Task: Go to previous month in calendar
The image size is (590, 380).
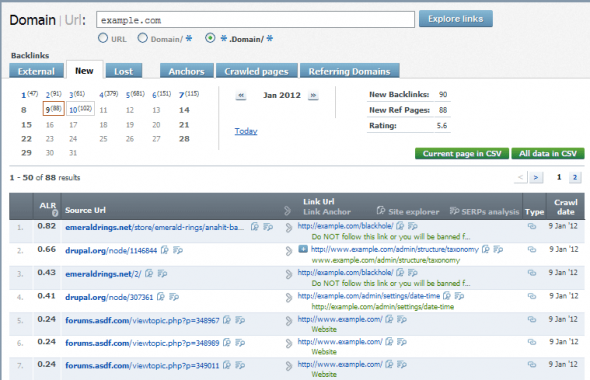Action: [241, 96]
